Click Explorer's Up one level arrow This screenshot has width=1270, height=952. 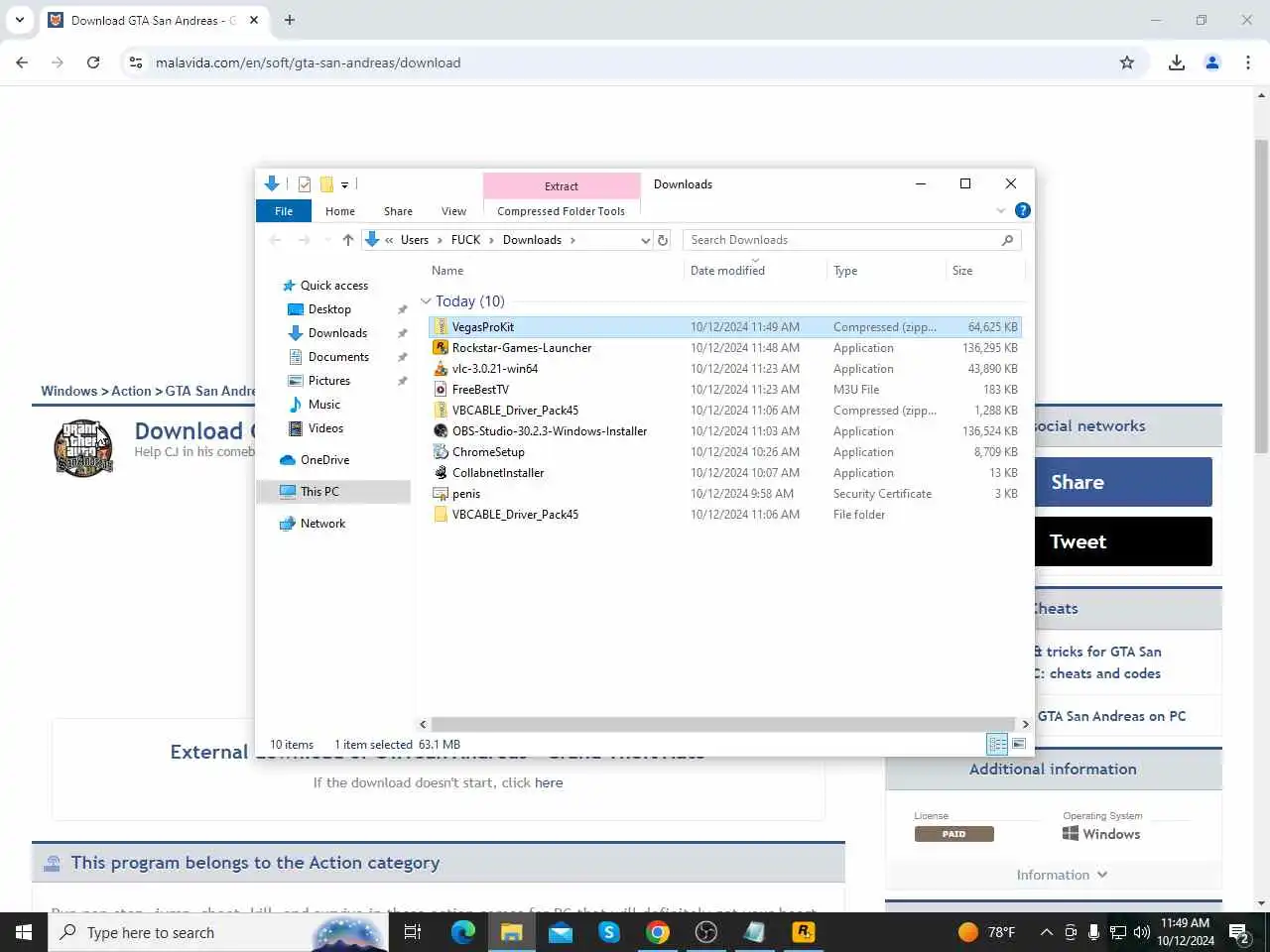347,240
